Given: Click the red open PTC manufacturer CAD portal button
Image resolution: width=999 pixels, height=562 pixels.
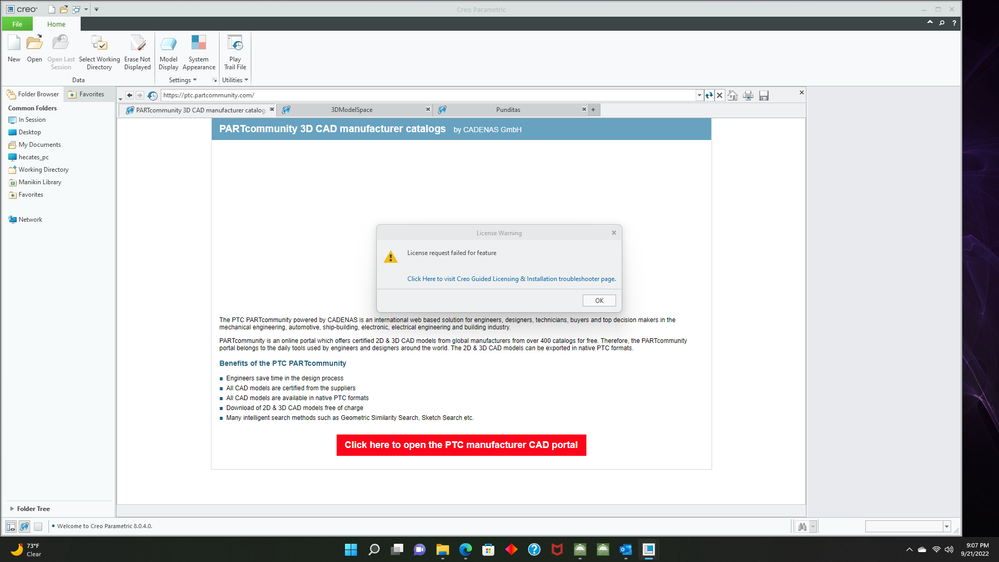Looking at the screenshot, I should point(461,445).
